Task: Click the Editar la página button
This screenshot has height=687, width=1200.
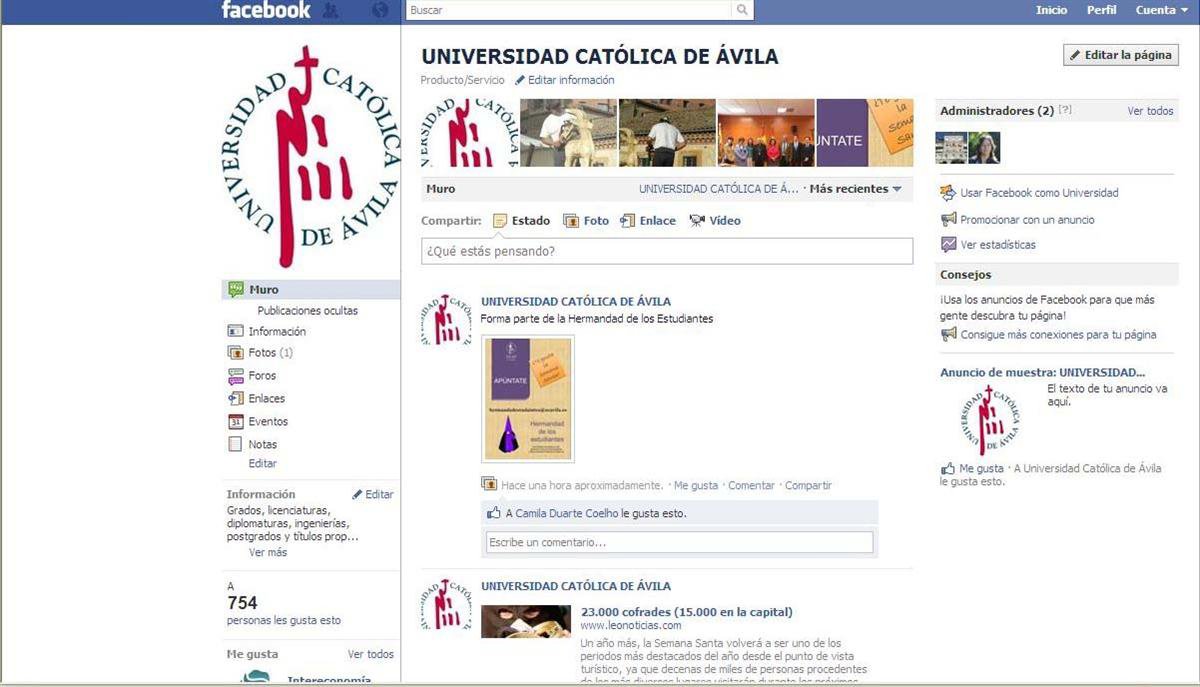Action: click(x=1120, y=55)
